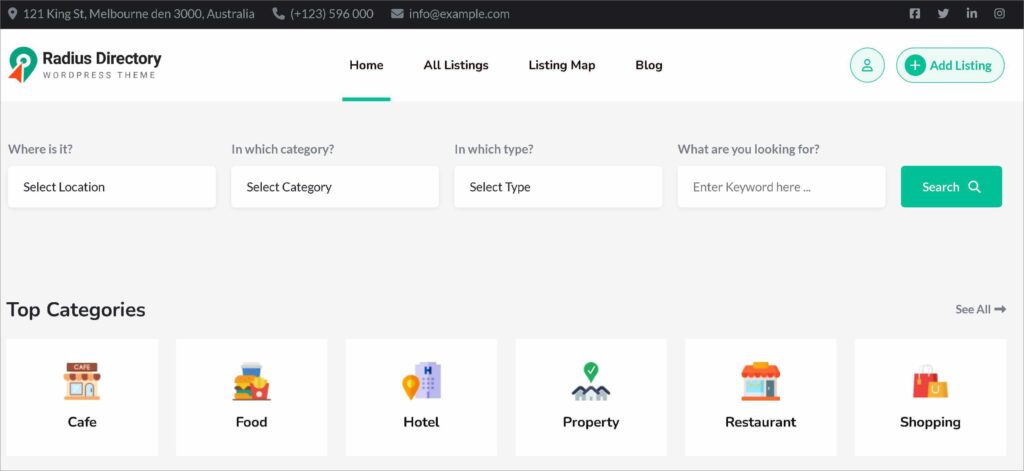Click the Shopping bags icon
The image size is (1024, 471).
pos(930,382)
